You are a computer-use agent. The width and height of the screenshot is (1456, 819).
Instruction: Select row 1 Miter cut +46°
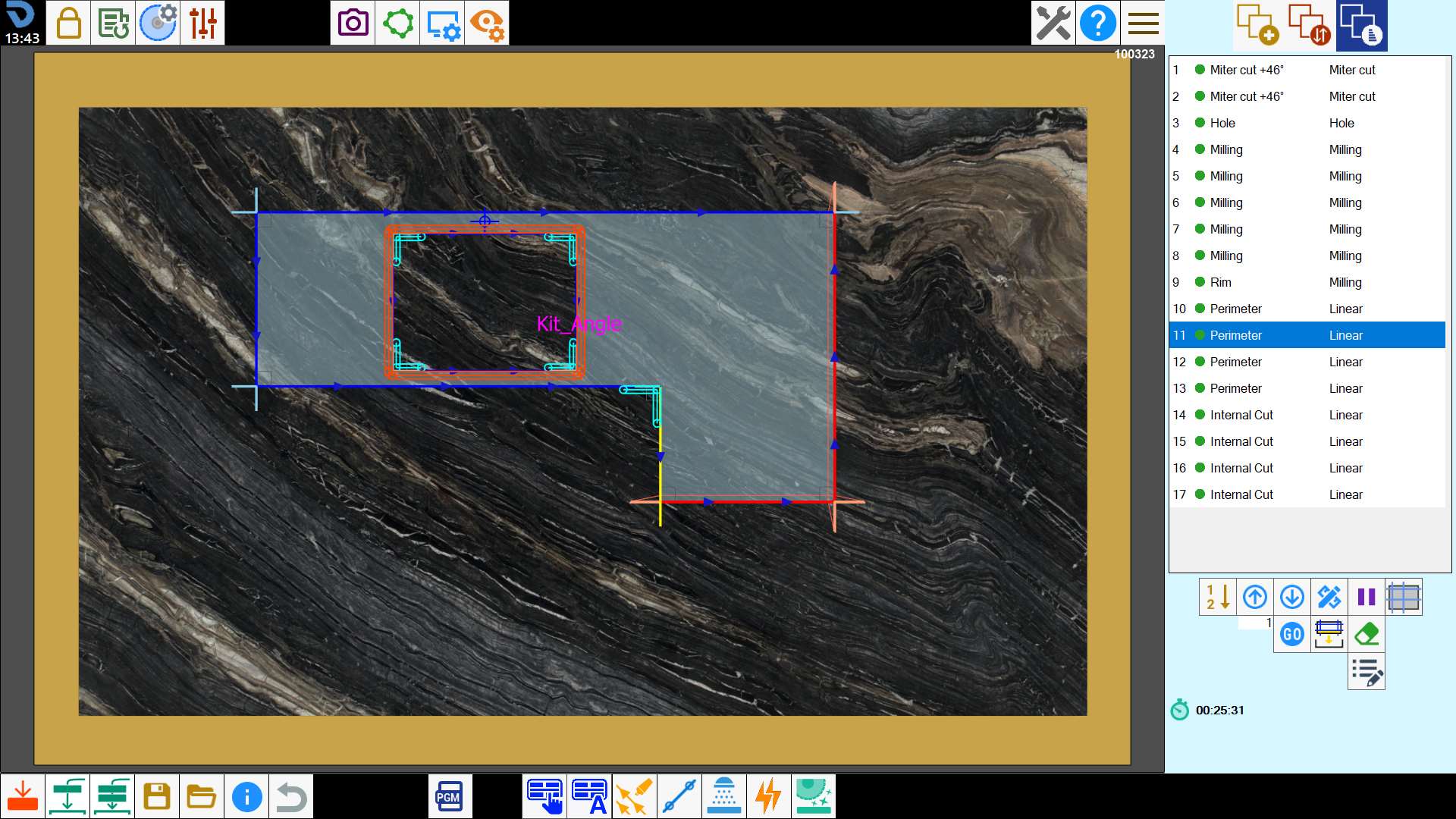(1307, 70)
